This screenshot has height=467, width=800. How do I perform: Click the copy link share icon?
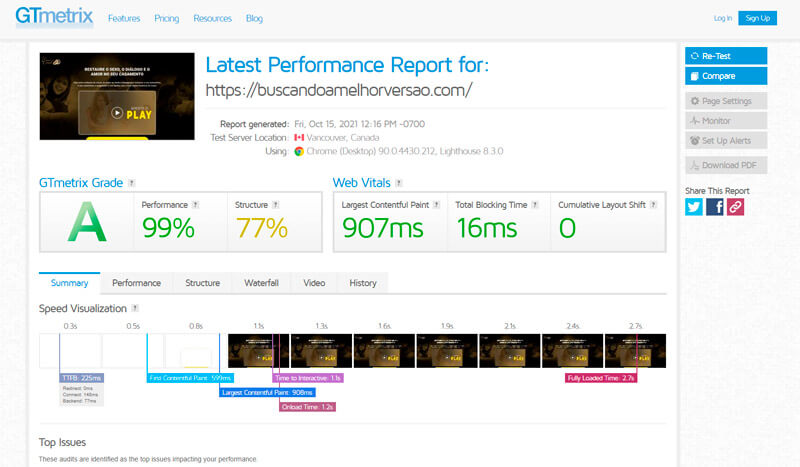pyautogui.click(x=735, y=207)
